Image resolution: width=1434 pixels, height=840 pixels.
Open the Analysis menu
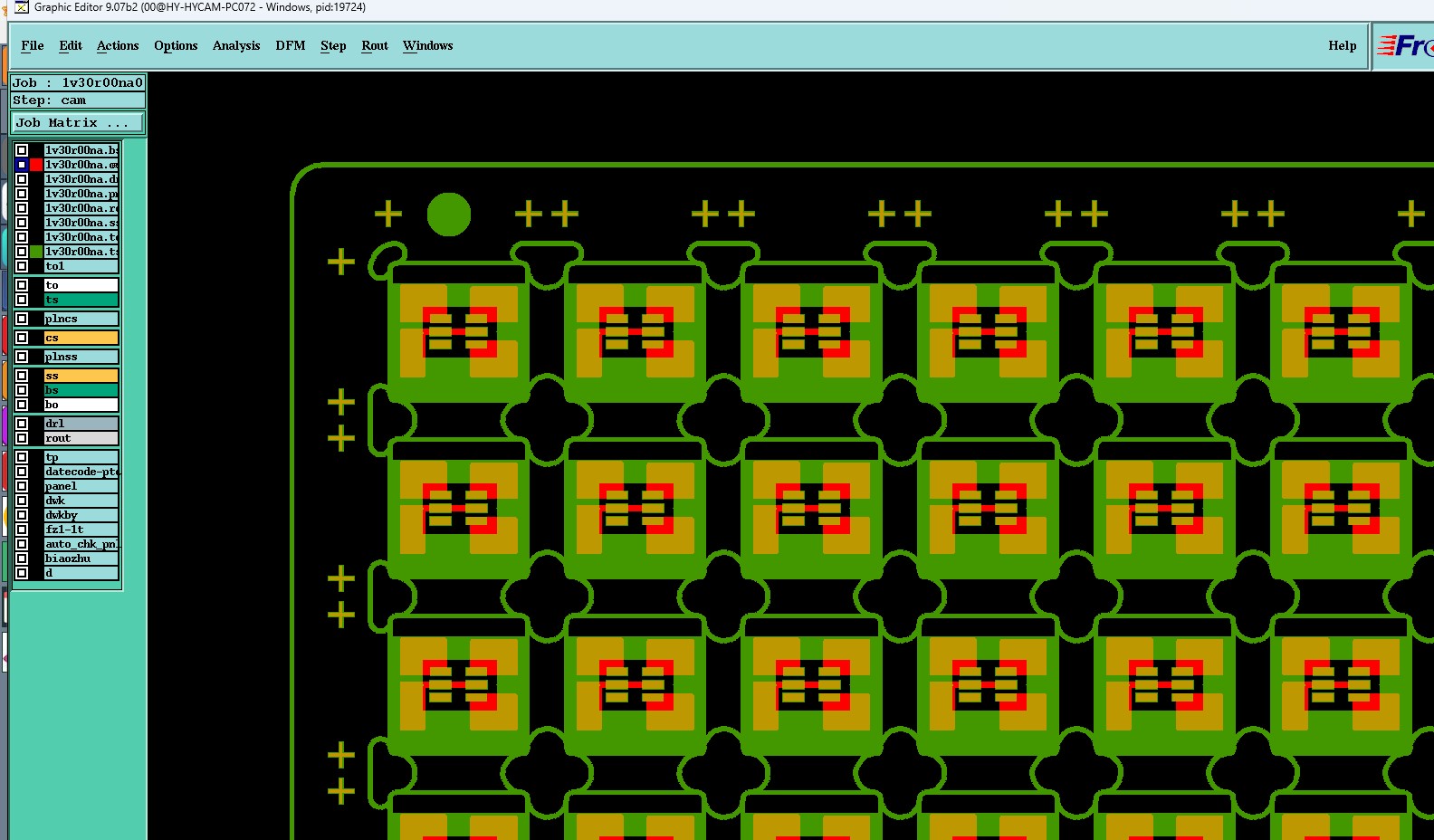[236, 45]
